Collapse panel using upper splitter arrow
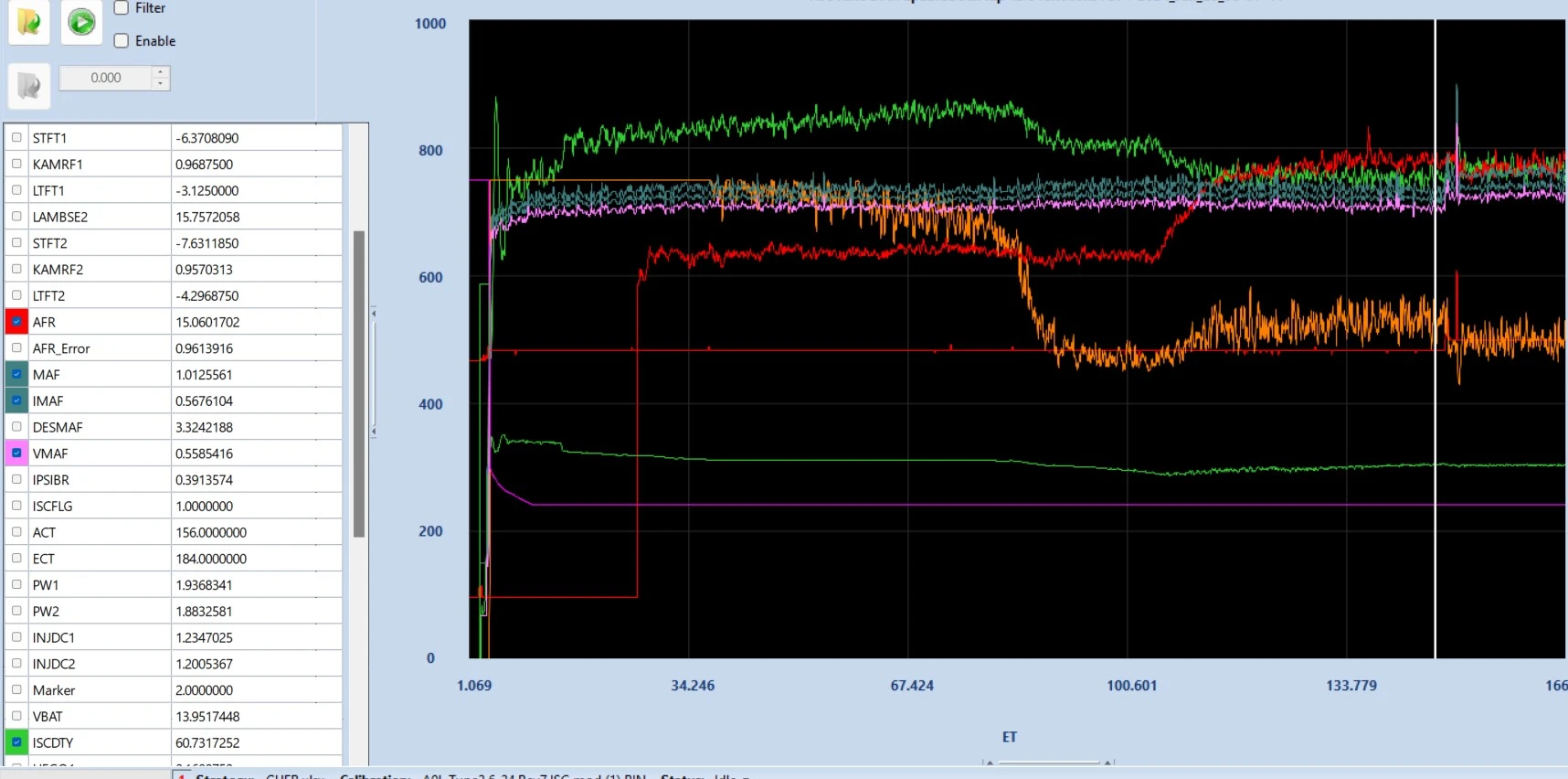The height and width of the screenshot is (779, 1568). 374,313
